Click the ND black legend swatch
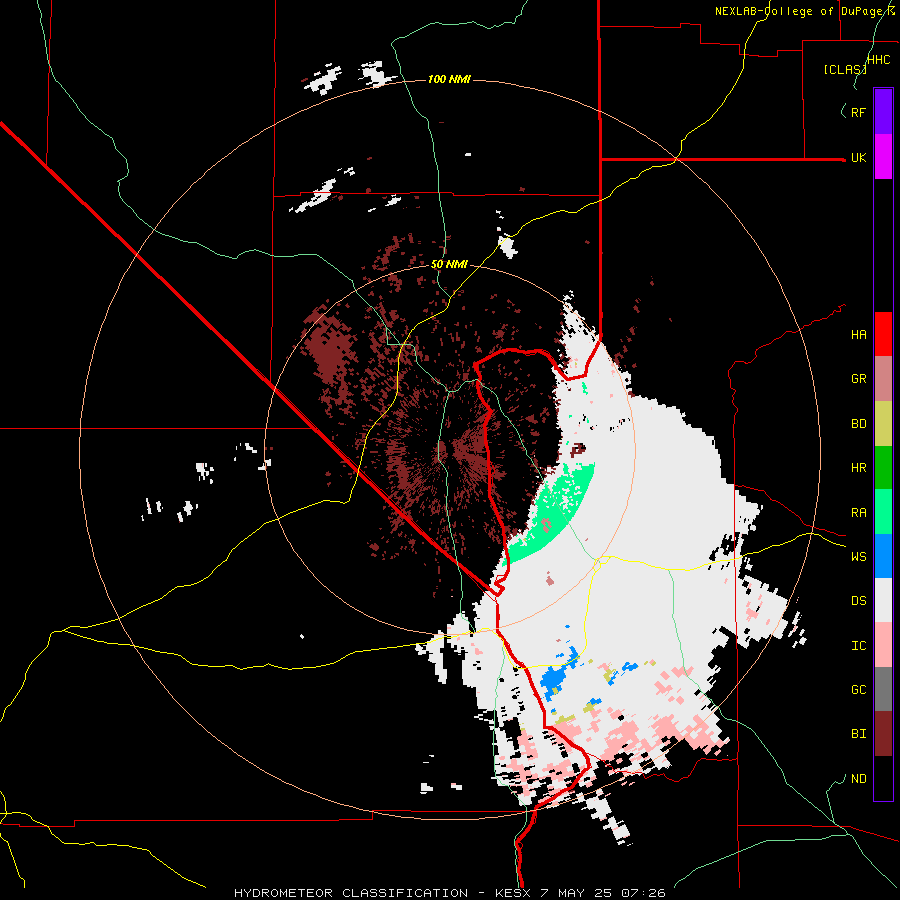The height and width of the screenshot is (900, 900). tap(883, 778)
